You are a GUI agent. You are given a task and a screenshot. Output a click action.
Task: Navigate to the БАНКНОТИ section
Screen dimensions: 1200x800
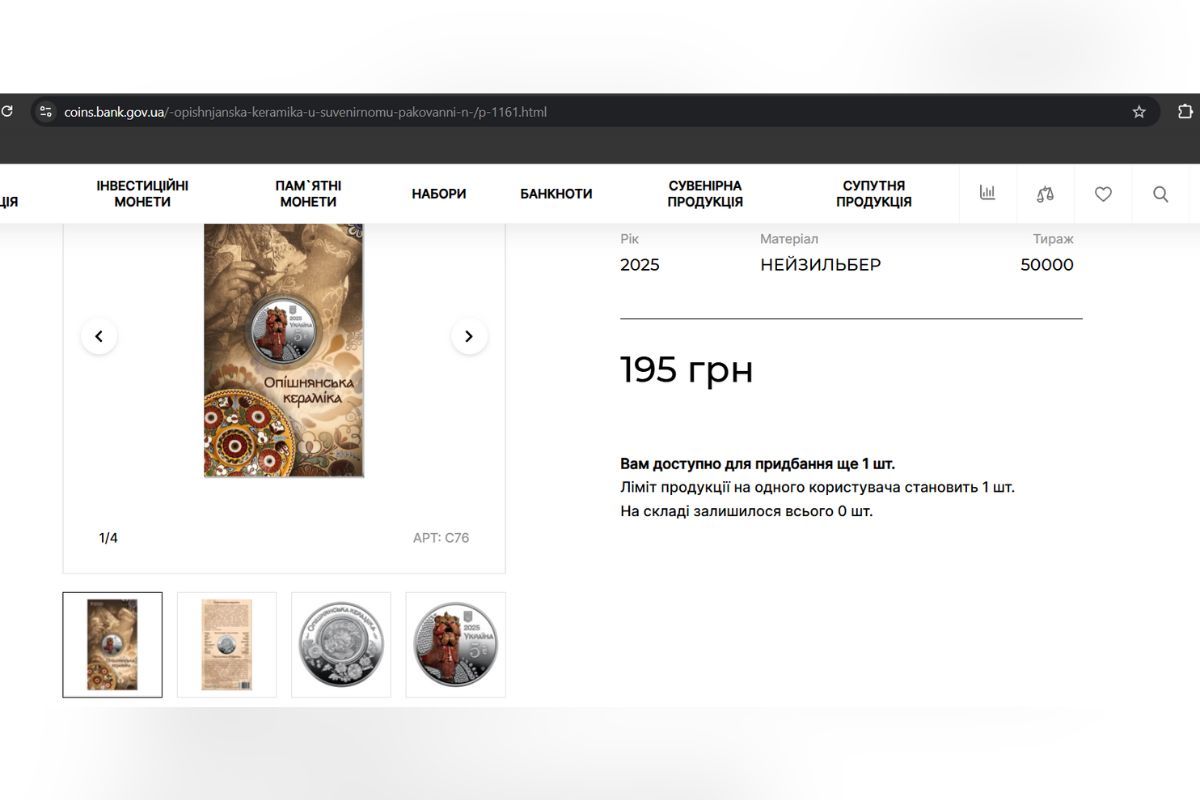[556, 194]
